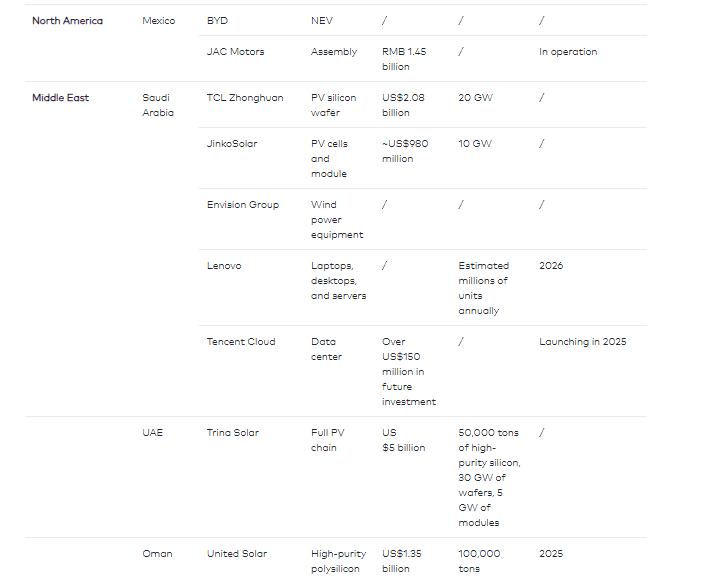The width and height of the screenshot is (711, 577).
Task: Select the JinkoSolar company cell
Action: 232,144
